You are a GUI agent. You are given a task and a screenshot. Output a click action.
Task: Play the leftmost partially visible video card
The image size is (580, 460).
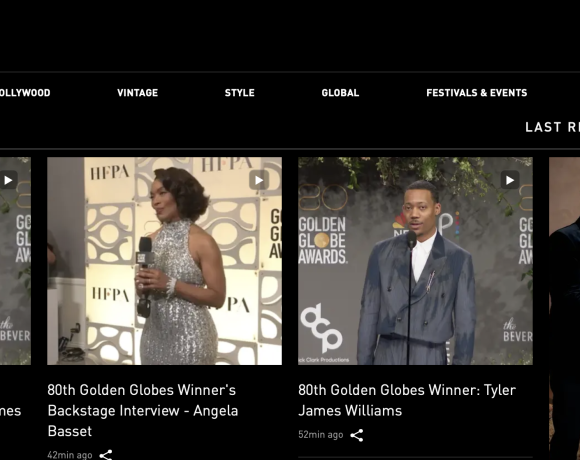9,180
